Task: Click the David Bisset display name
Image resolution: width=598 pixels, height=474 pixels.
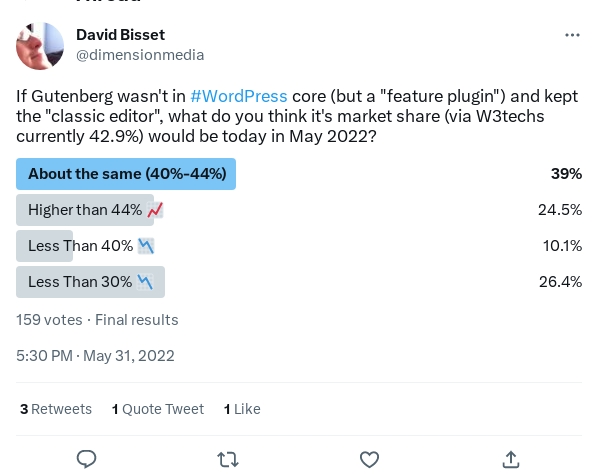Action: [x=121, y=35]
